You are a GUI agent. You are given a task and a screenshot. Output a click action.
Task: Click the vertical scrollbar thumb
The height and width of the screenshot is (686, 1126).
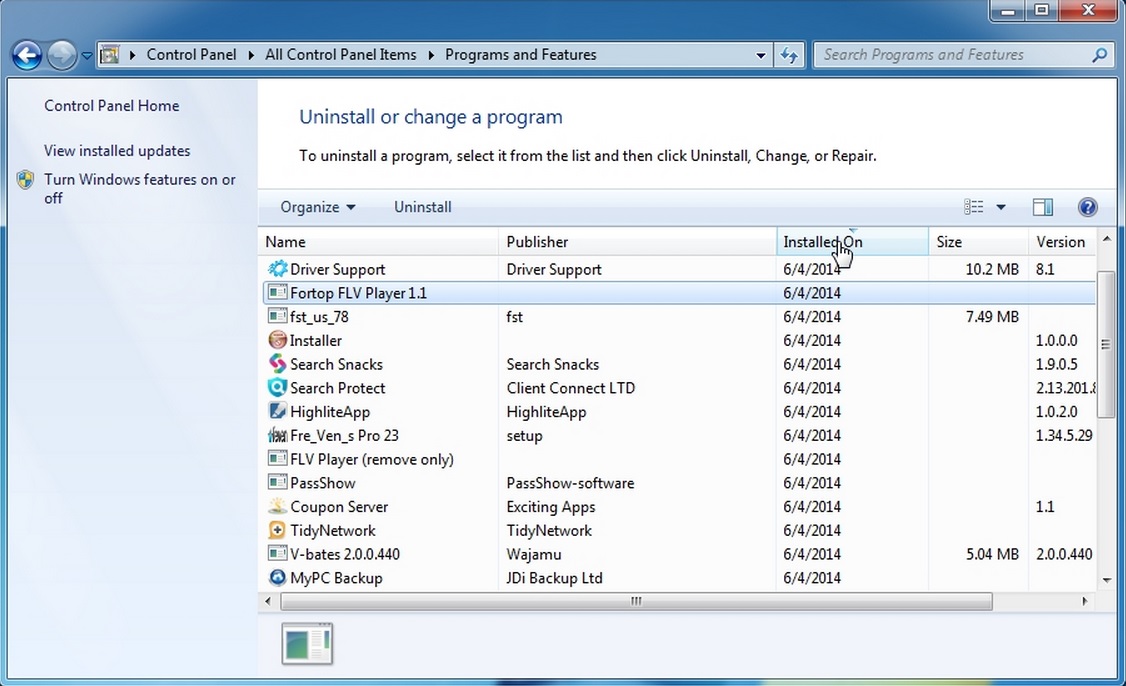pyautogui.click(x=1106, y=344)
